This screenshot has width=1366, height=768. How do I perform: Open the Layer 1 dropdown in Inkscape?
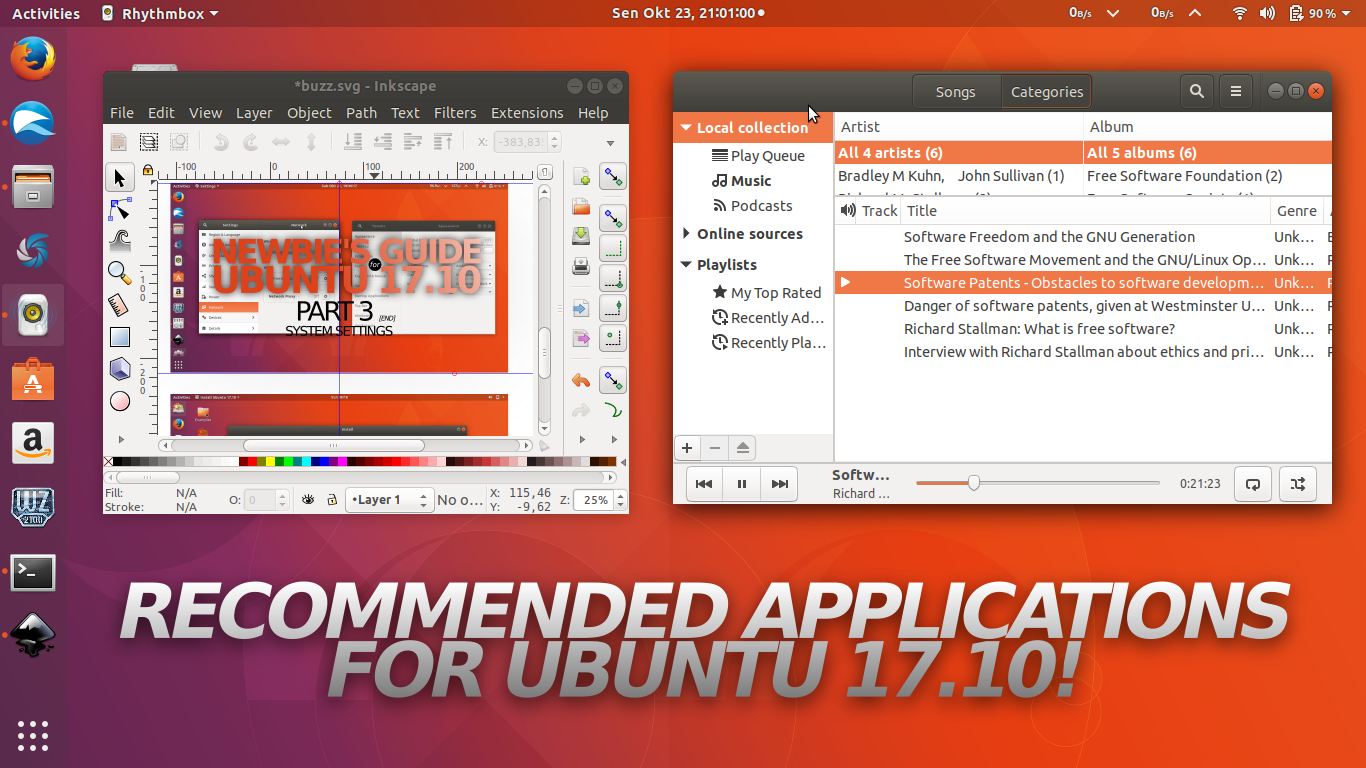pos(388,500)
